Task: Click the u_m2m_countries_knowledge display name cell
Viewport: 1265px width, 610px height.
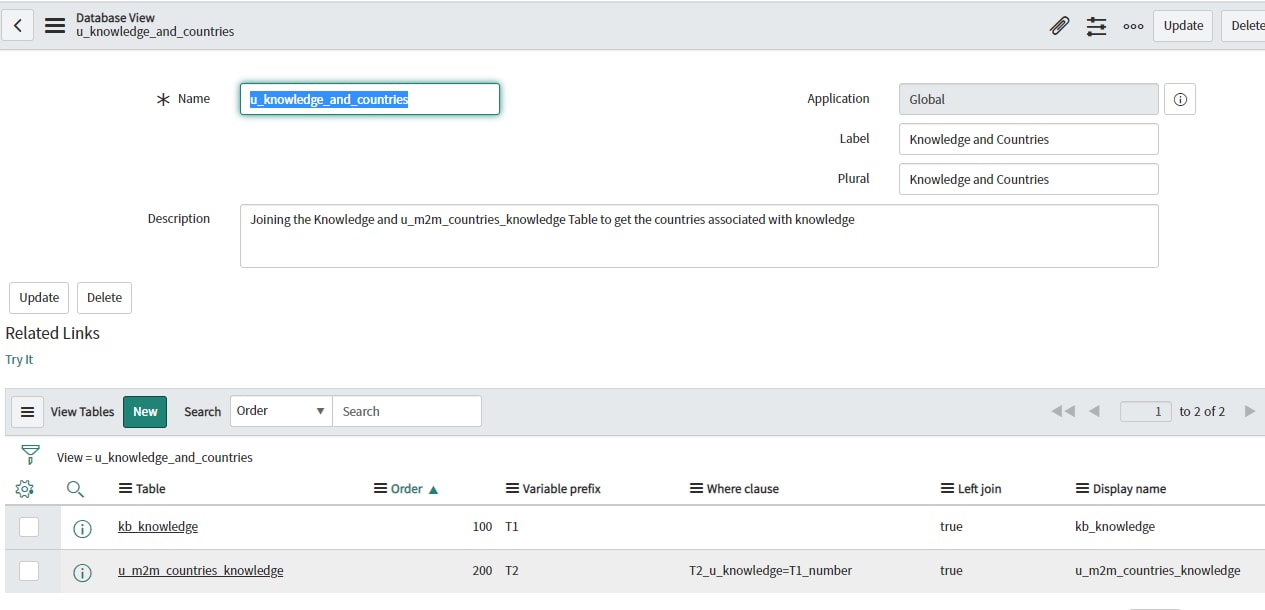Action: pos(1158,570)
